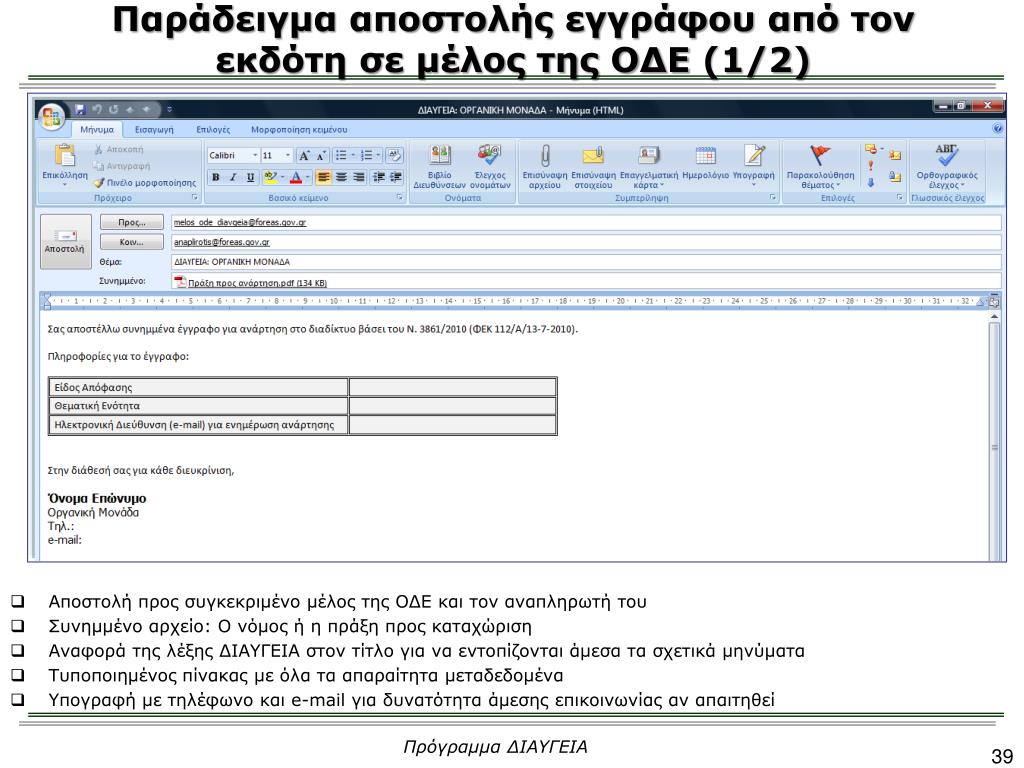
Task: Customize quick access toolbar dropdown arrow
Action: (169, 110)
